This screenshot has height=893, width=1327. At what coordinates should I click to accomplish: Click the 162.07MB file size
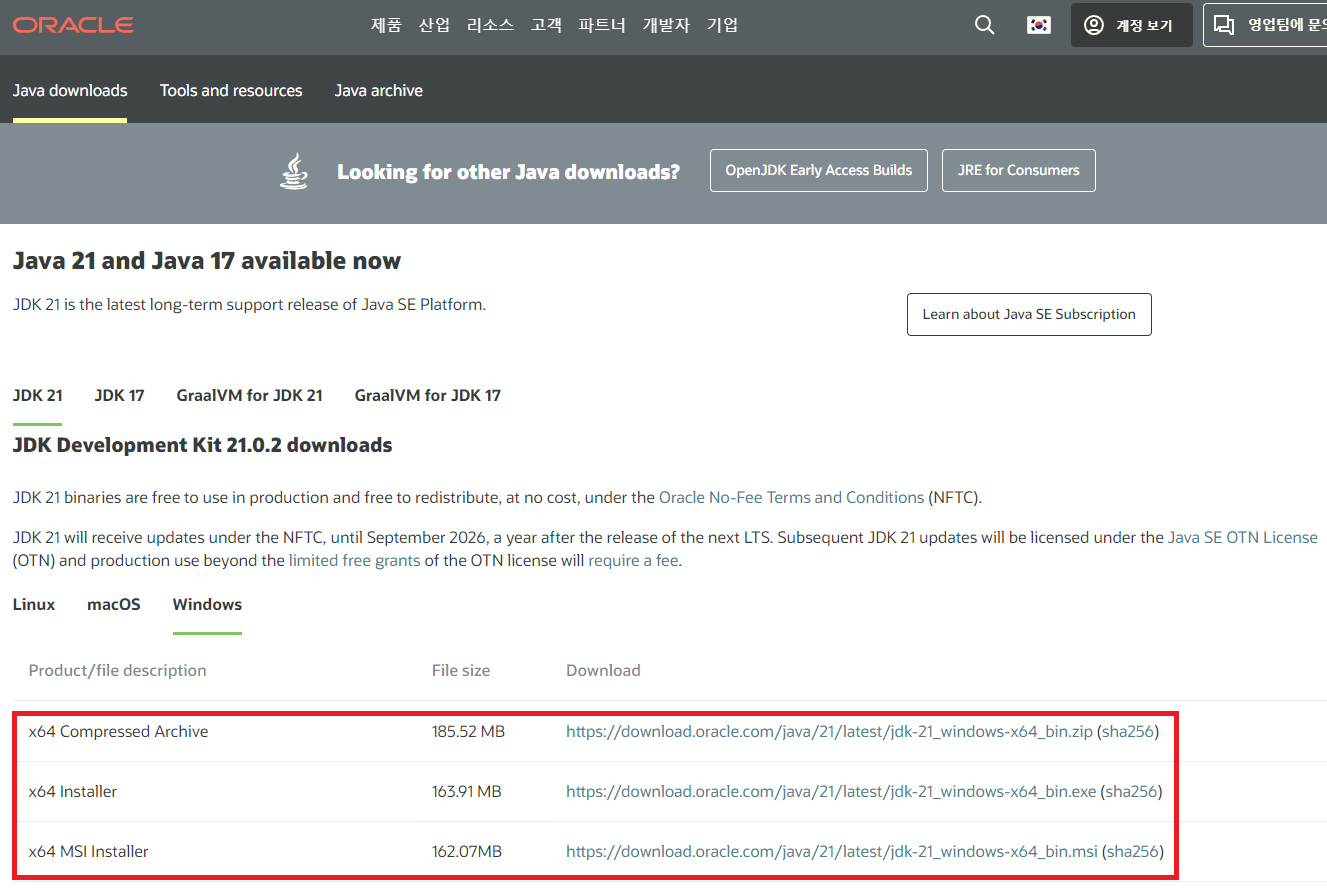(467, 851)
